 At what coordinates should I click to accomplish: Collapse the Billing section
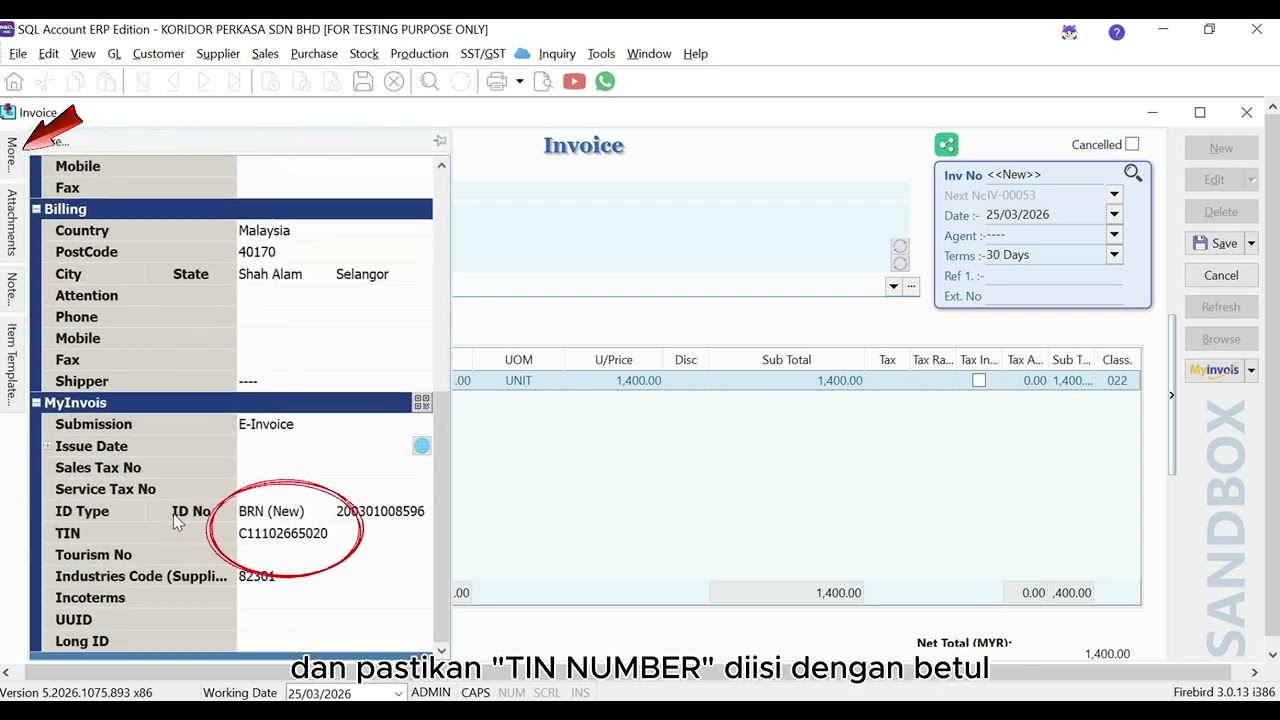click(36, 209)
